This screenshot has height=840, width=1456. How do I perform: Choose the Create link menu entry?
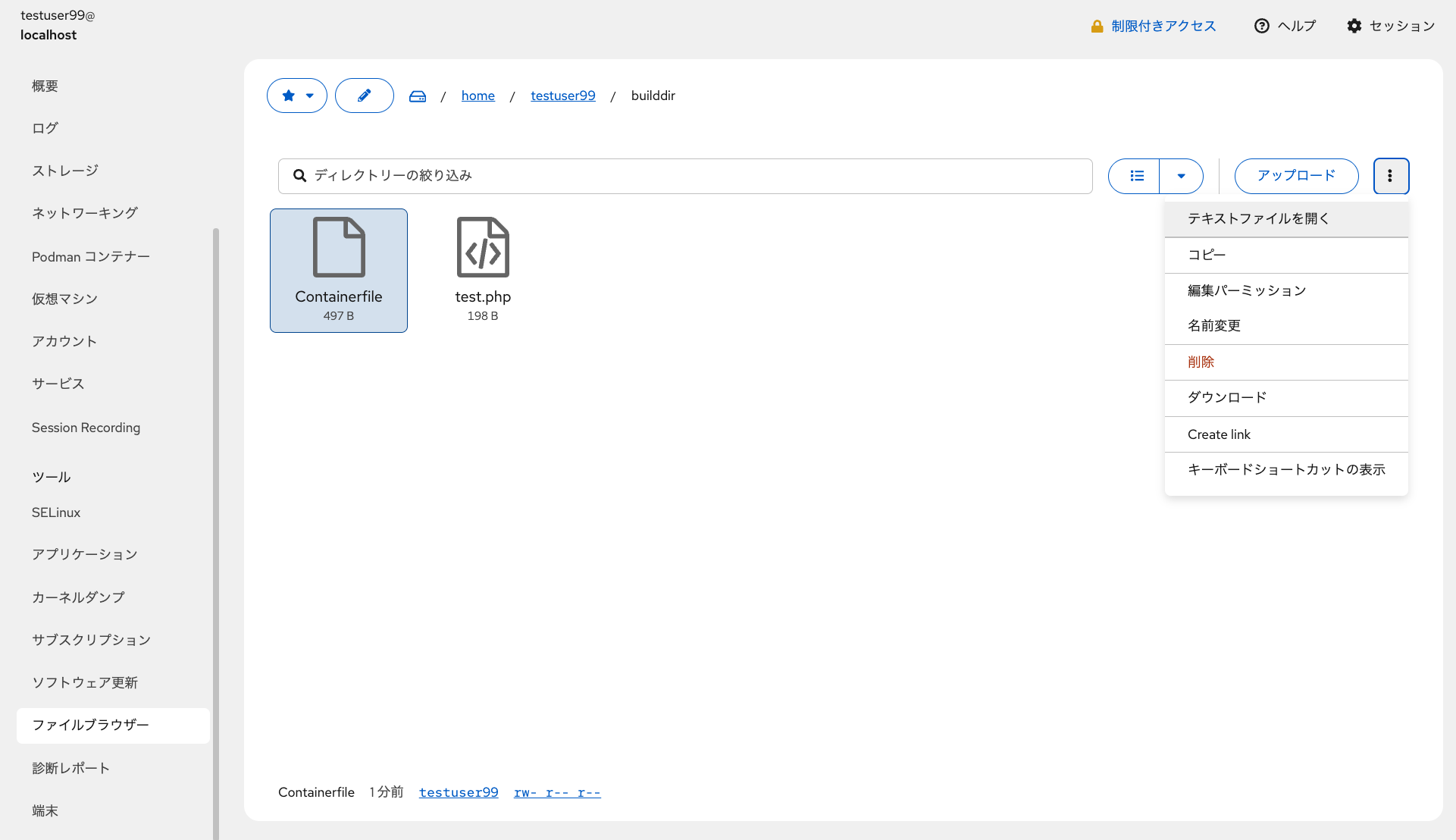tap(1219, 434)
